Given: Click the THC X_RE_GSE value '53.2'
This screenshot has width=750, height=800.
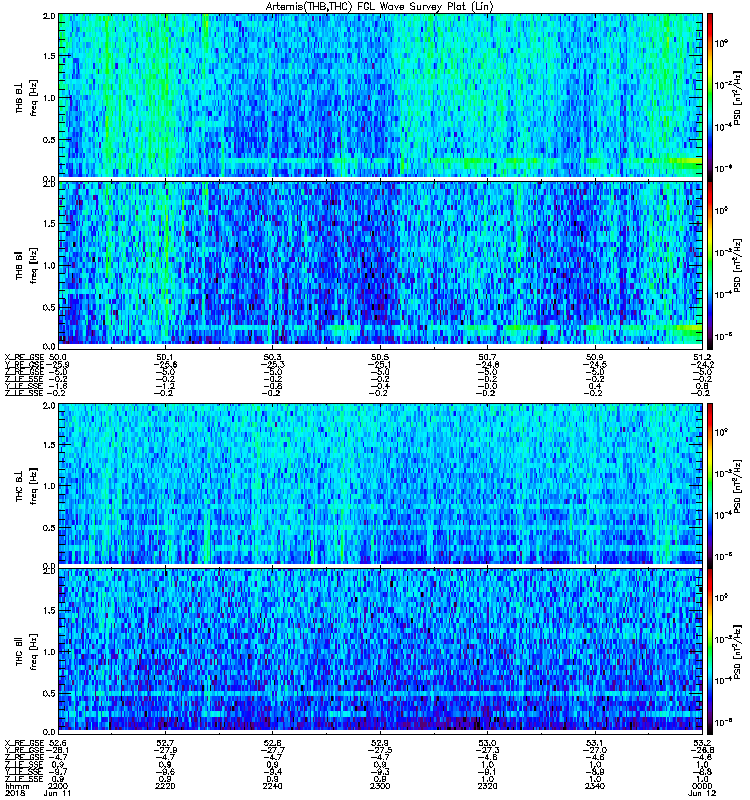Looking at the screenshot, I should (x=702, y=743).
